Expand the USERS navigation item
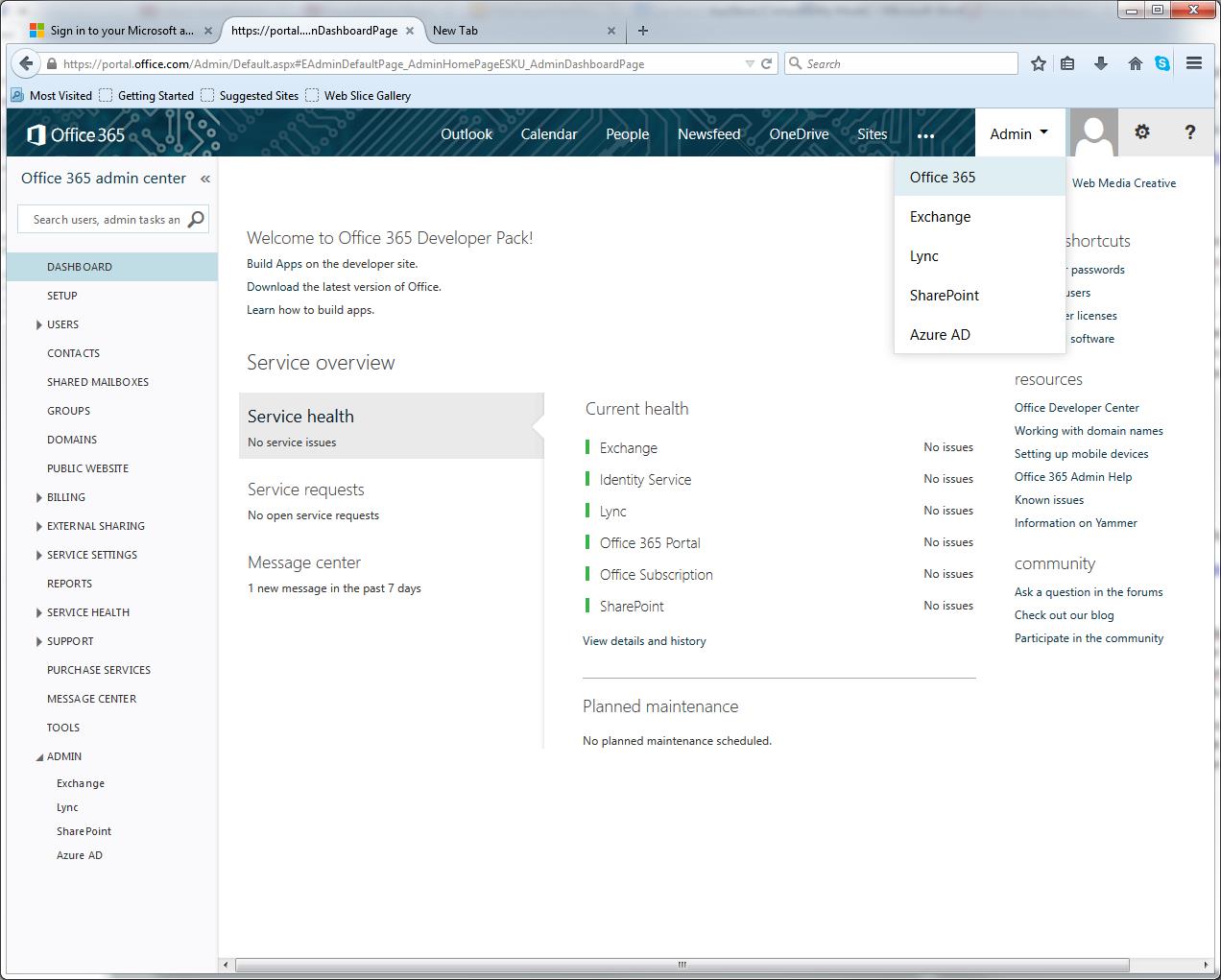This screenshot has width=1221, height=980. pyautogui.click(x=39, y=324)
